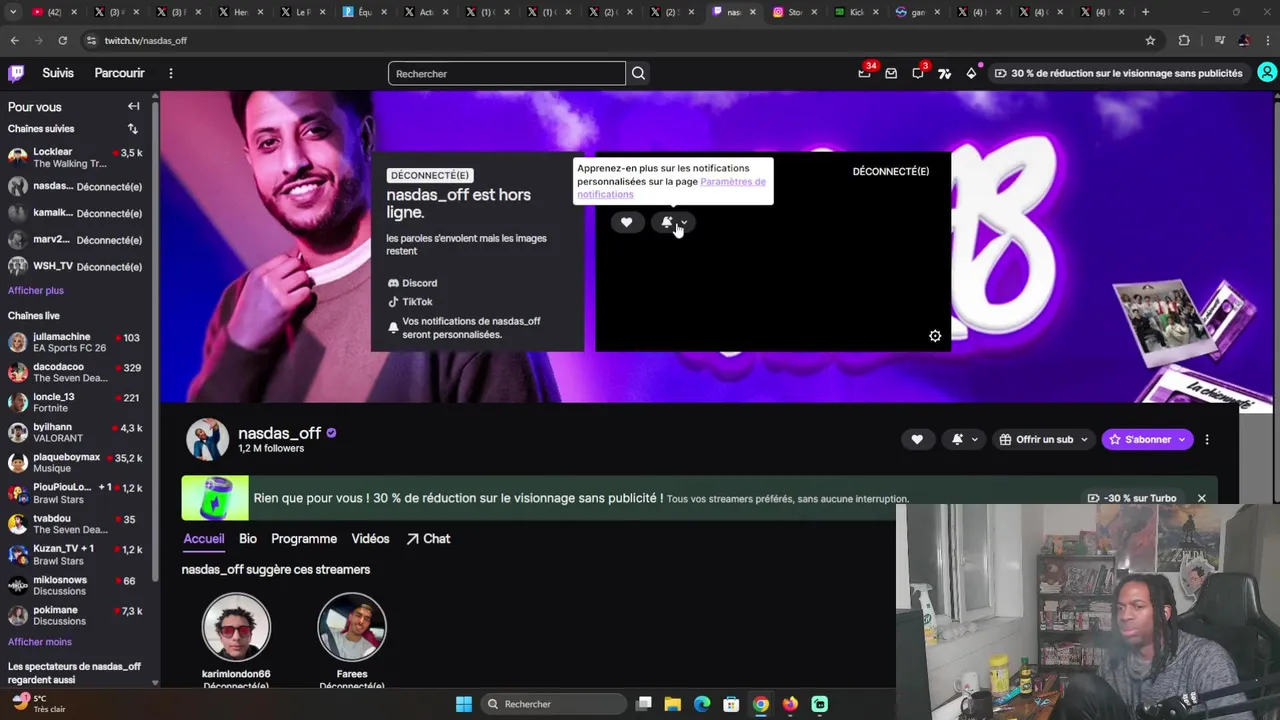Click Afficher plus under followed channels
Screen dimensions: 1280x720
coord(36,290)
